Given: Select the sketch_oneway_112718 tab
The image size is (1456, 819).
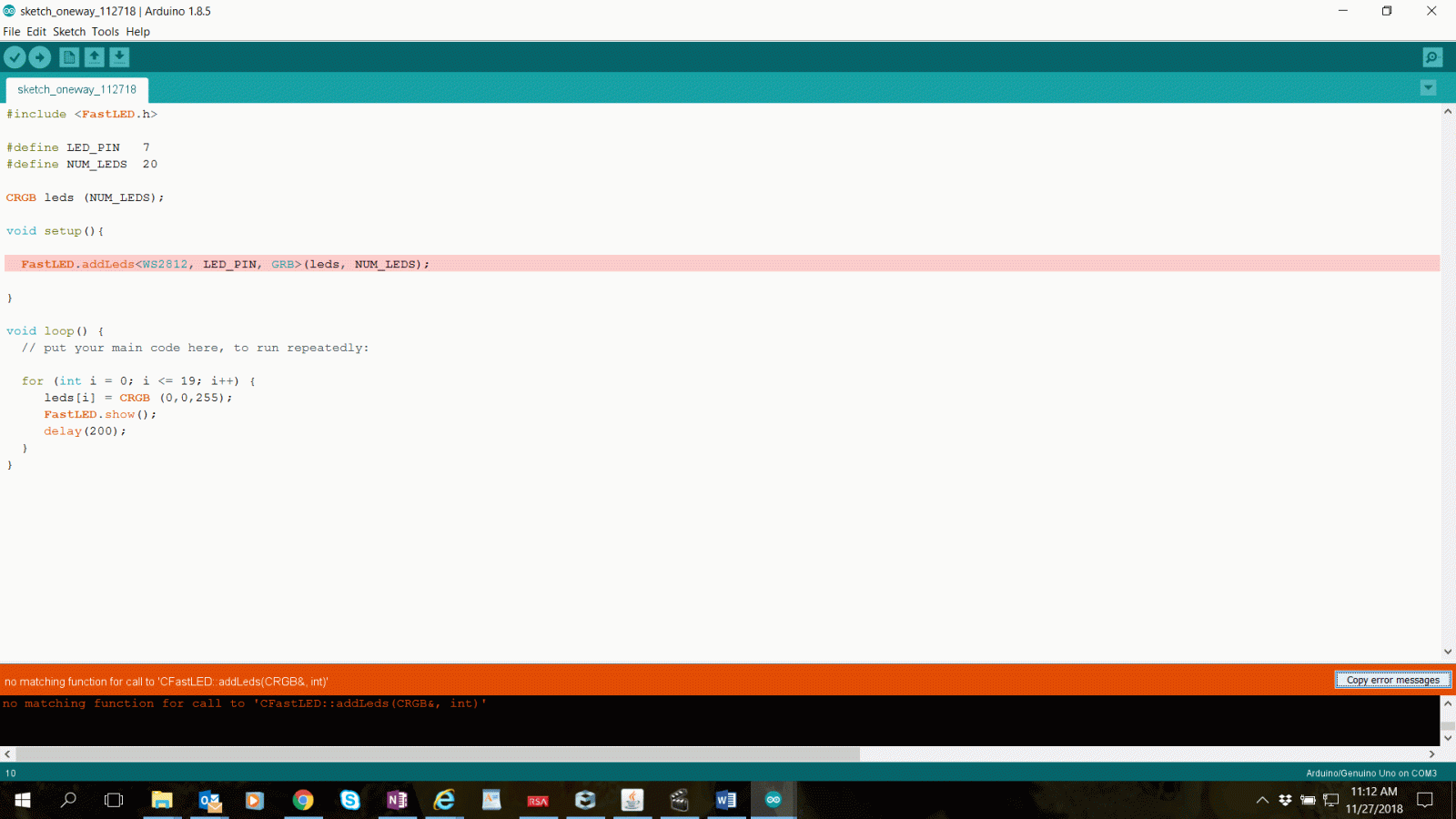Looking at the screenshot, I should pos(76,89).
